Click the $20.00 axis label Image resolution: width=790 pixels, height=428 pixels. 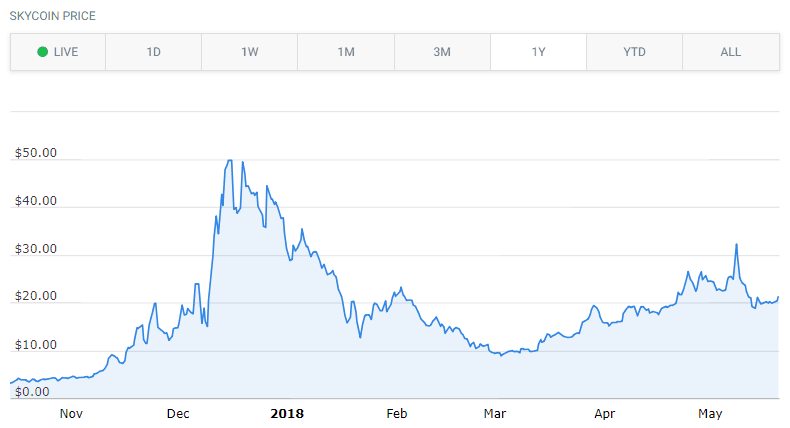(x=36, y=296)
